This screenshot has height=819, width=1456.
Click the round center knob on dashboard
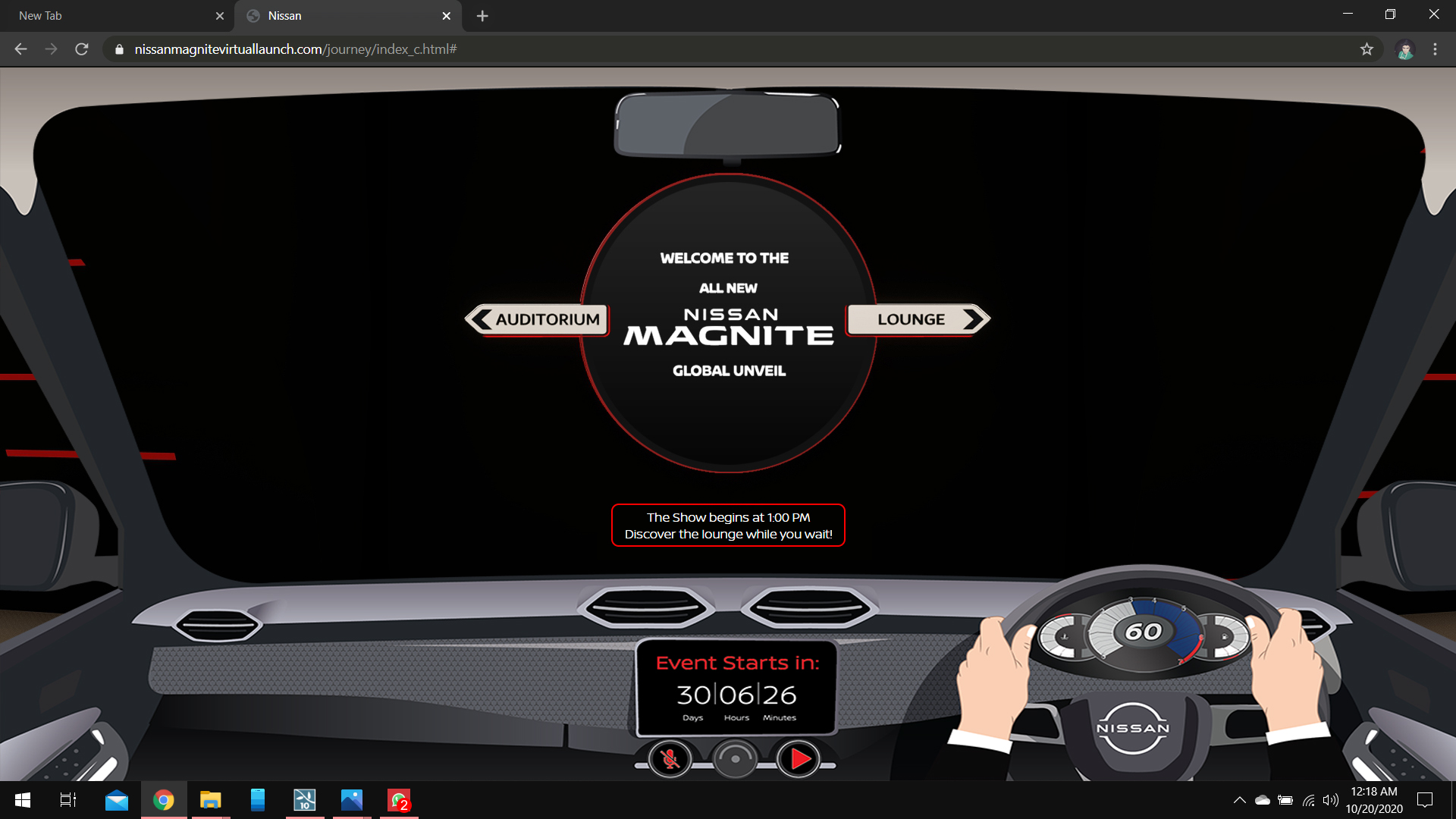tap(735, 758)
